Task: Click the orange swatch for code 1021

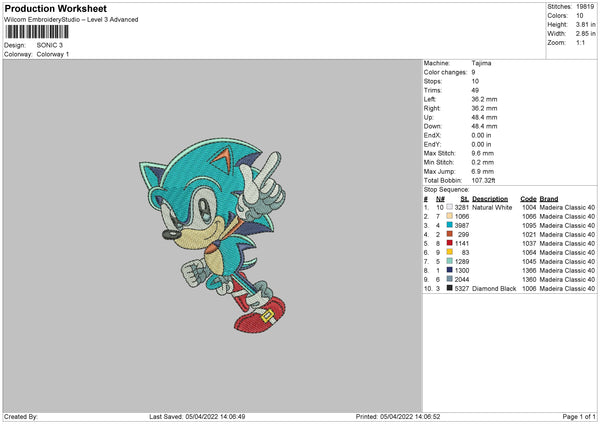Action: 450,234
